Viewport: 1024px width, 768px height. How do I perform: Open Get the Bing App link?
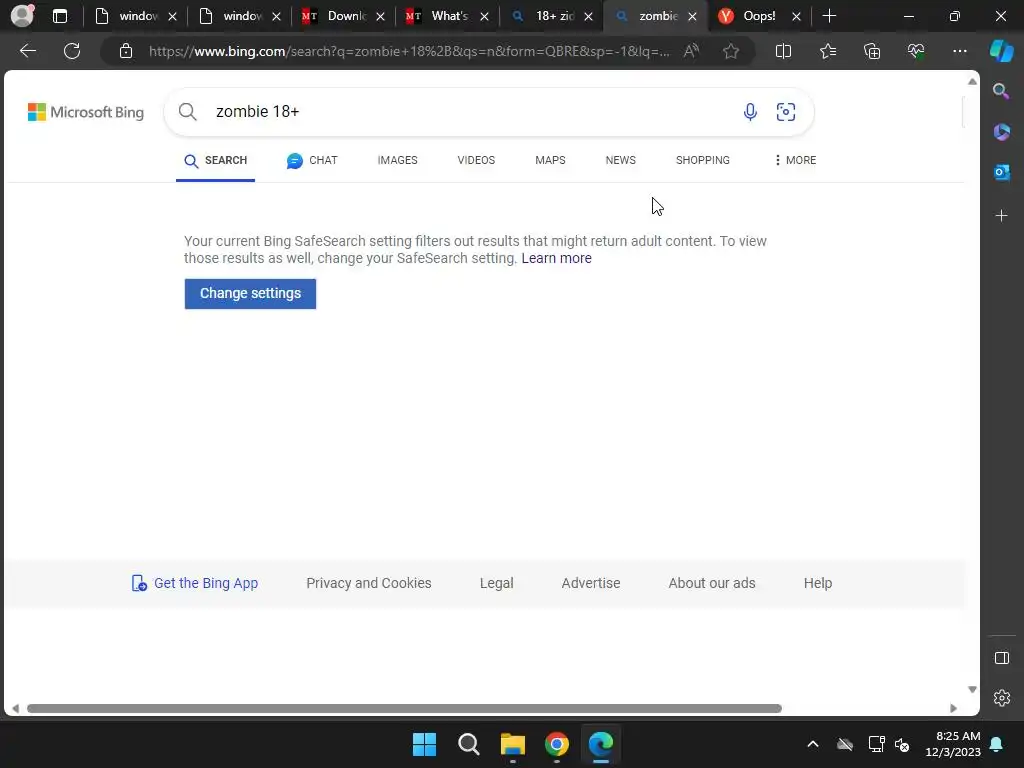point(195,583)
